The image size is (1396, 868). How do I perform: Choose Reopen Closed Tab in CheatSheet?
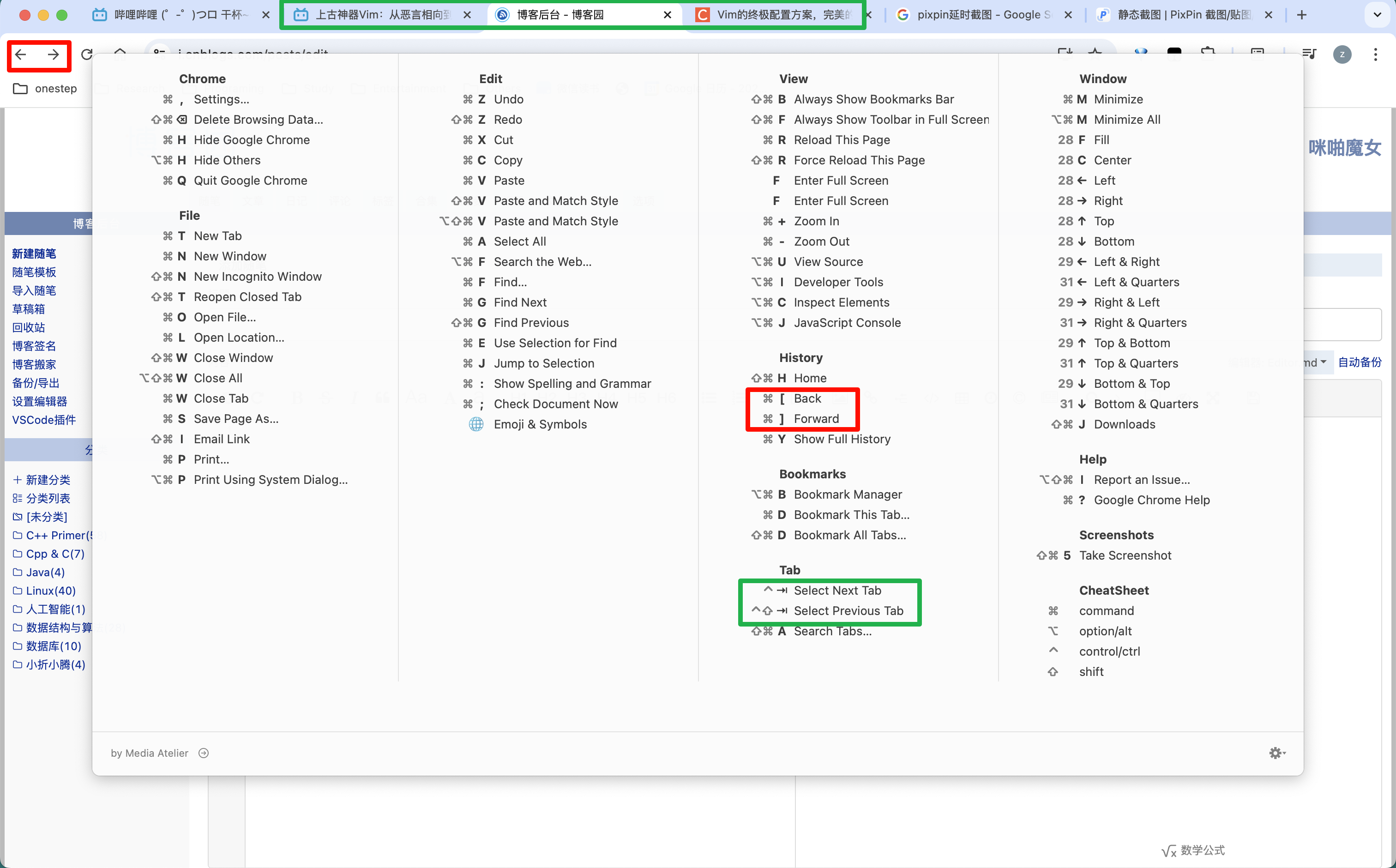[x=247, y=297]
